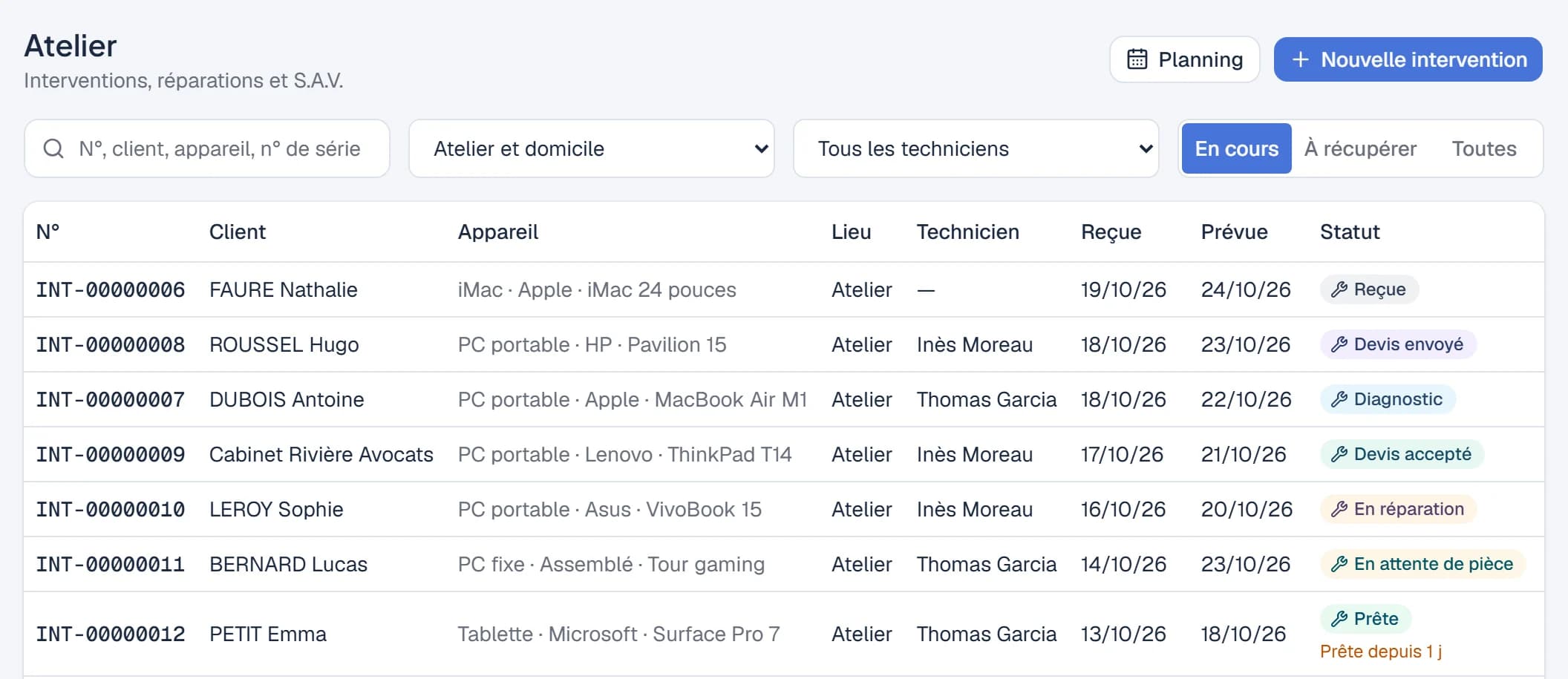The width and height of the screenshot is (1568, 679).
Task: Click wrench icon in Reçue status badge
Action: pyautogui.click(x=1339, y=289)
